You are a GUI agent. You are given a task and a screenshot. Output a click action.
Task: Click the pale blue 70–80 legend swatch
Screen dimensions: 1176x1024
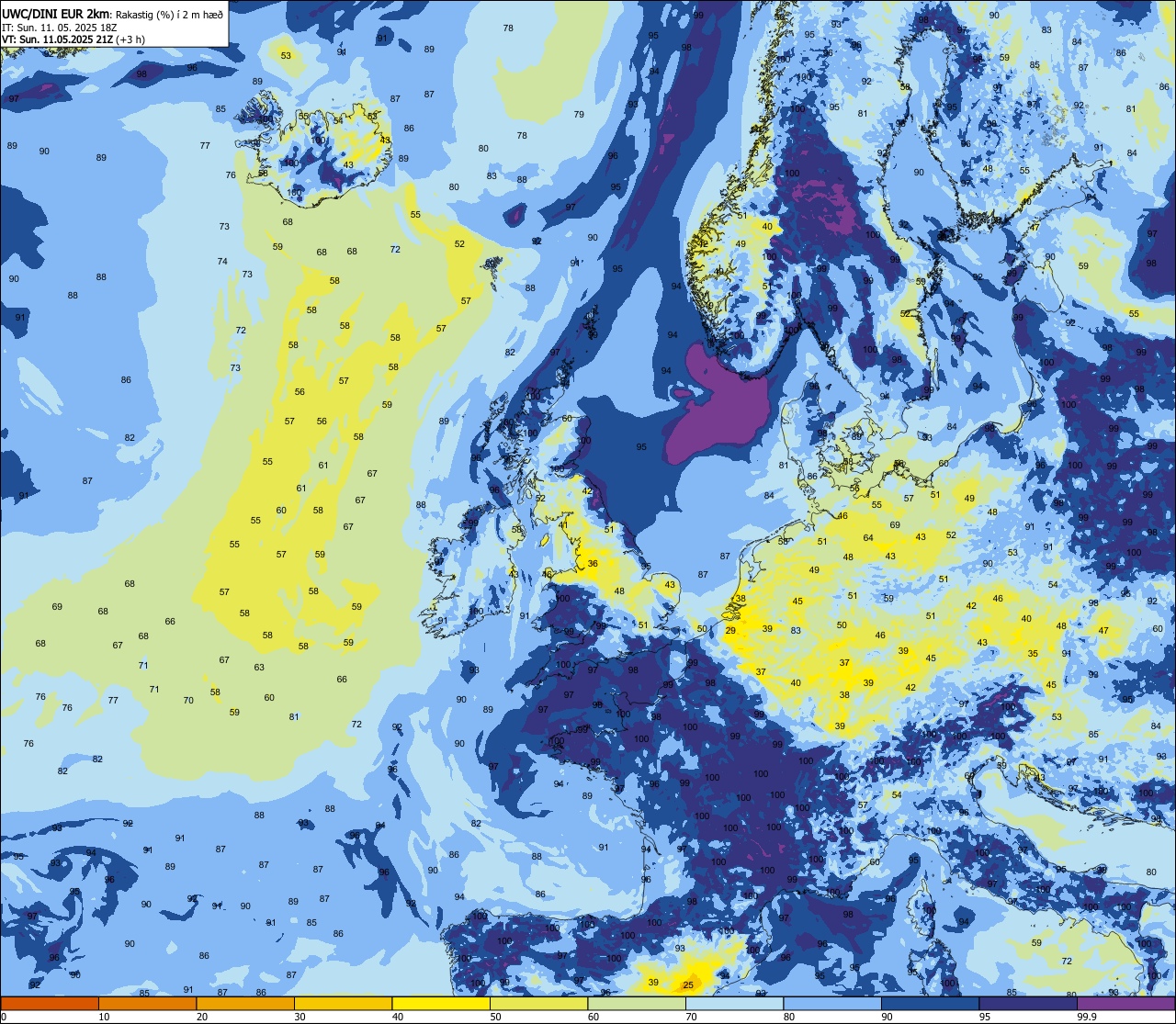[x=734, y=1003]
